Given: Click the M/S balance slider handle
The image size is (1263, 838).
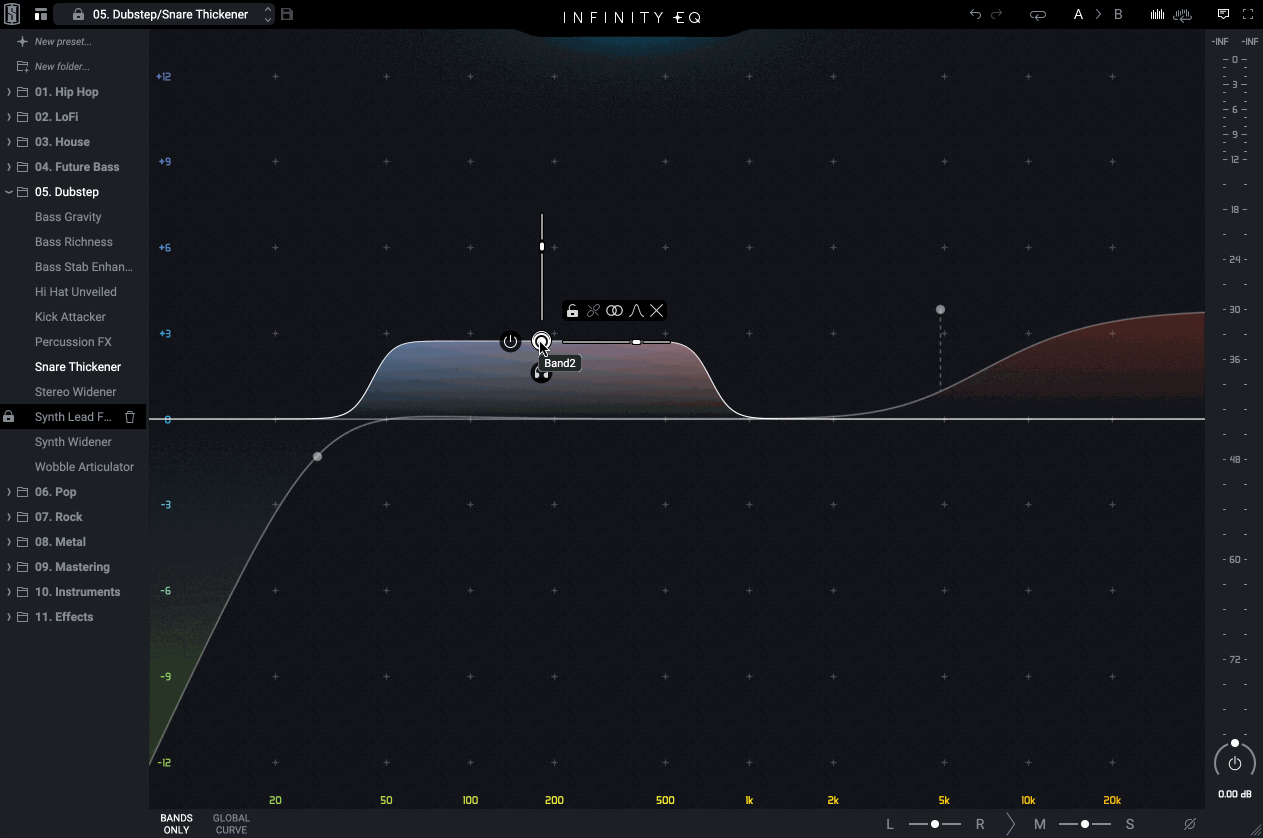Looking at the screenshot, I should pyautogui.click(x=1085, y=824).
